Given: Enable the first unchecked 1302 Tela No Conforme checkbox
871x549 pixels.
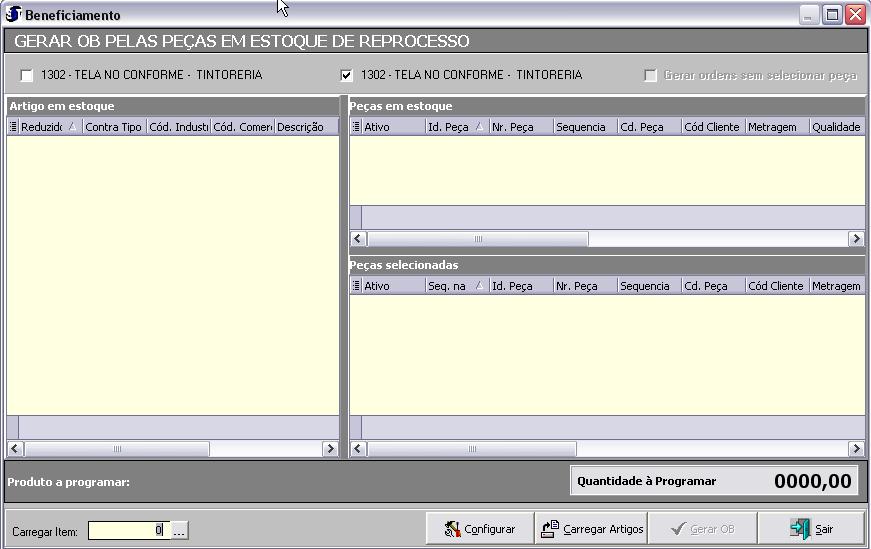Looking at the screenshot, I should [x=27, y=75].
